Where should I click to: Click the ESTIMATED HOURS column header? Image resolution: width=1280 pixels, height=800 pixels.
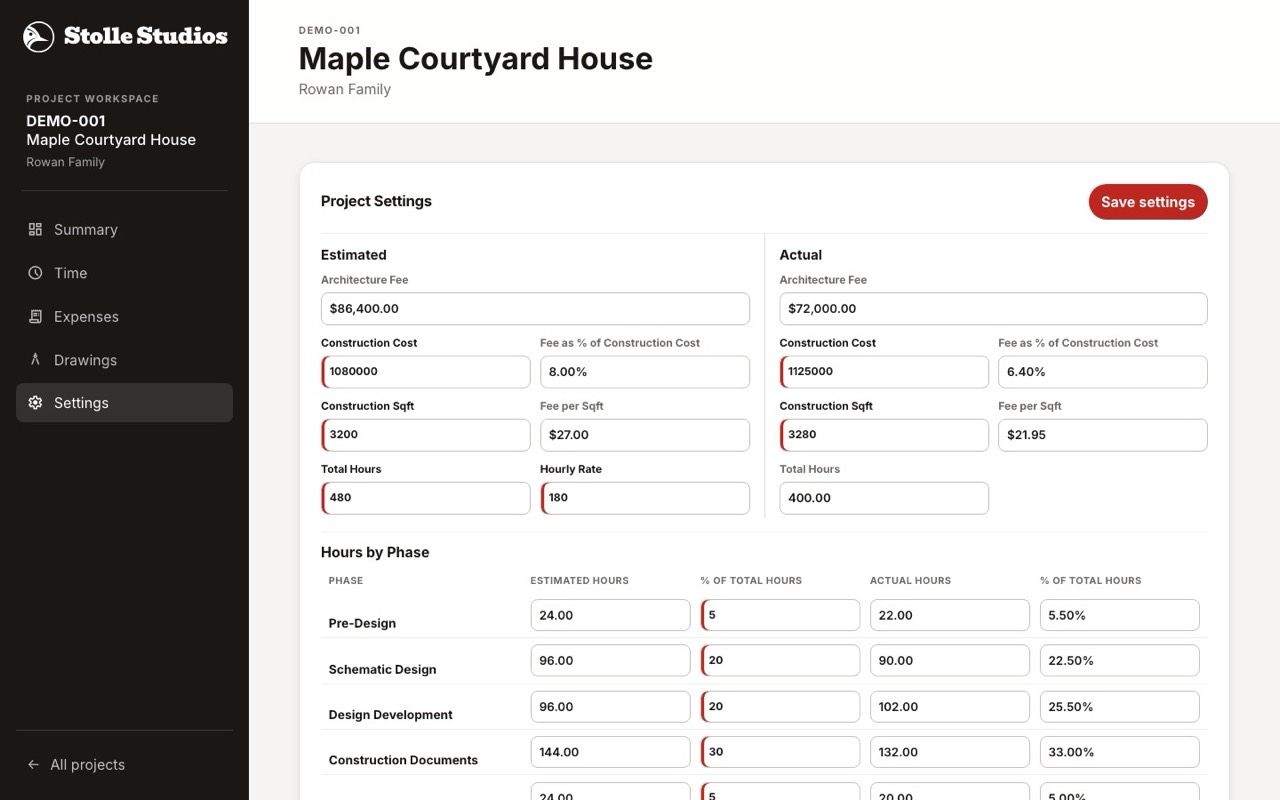[x=579, y=580]
